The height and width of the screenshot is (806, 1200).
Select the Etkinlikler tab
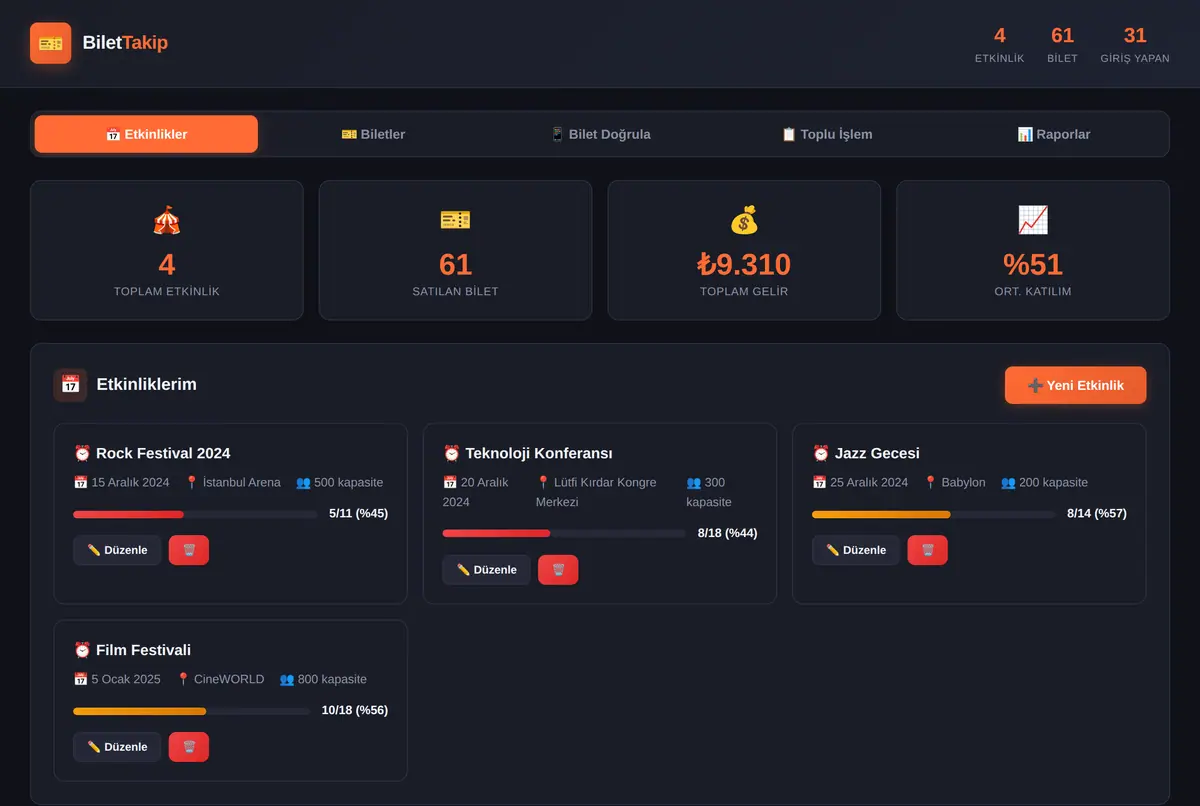click(146, 134)
